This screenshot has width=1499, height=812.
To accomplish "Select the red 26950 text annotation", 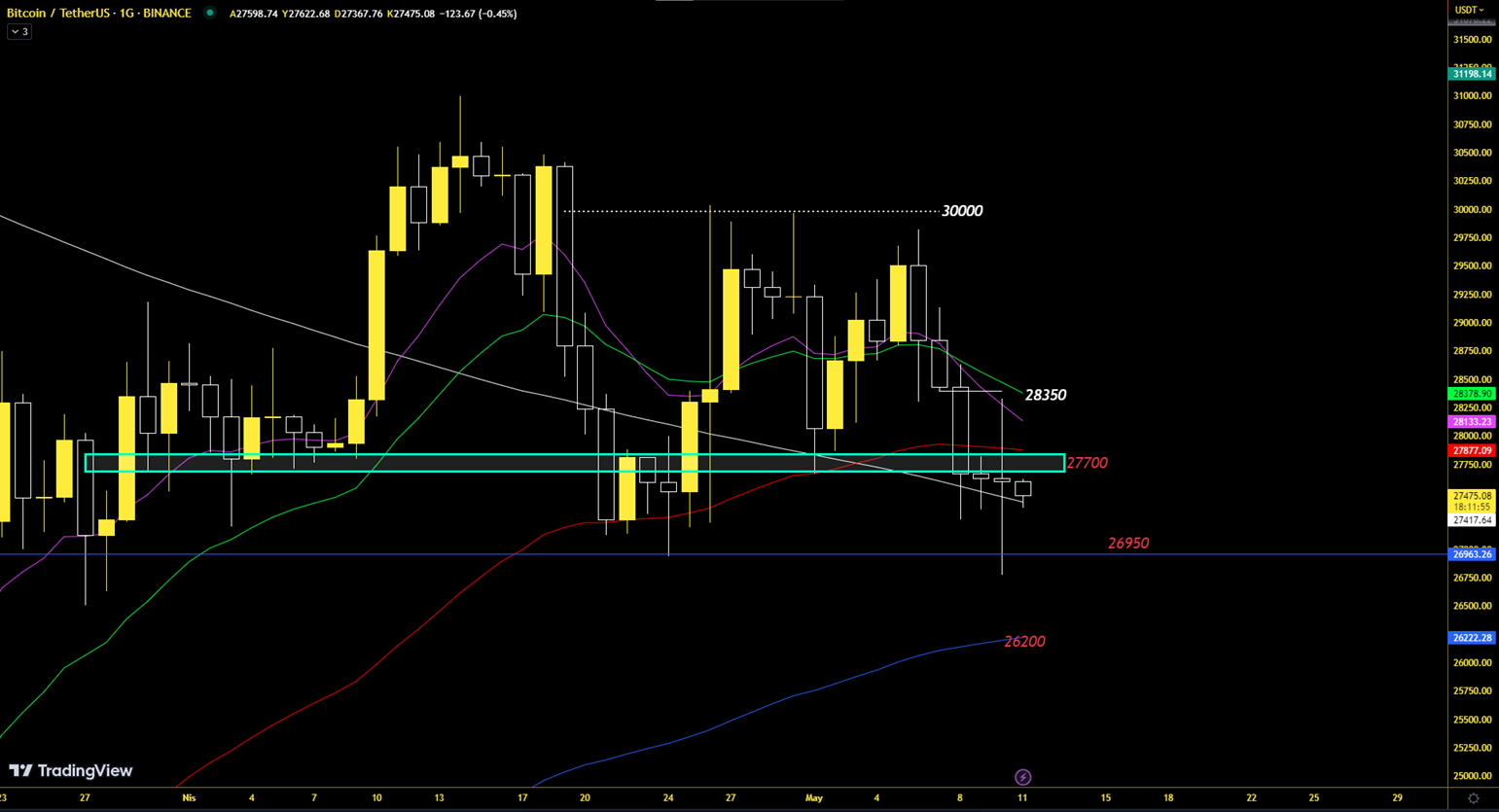I will coord(1128,544).
